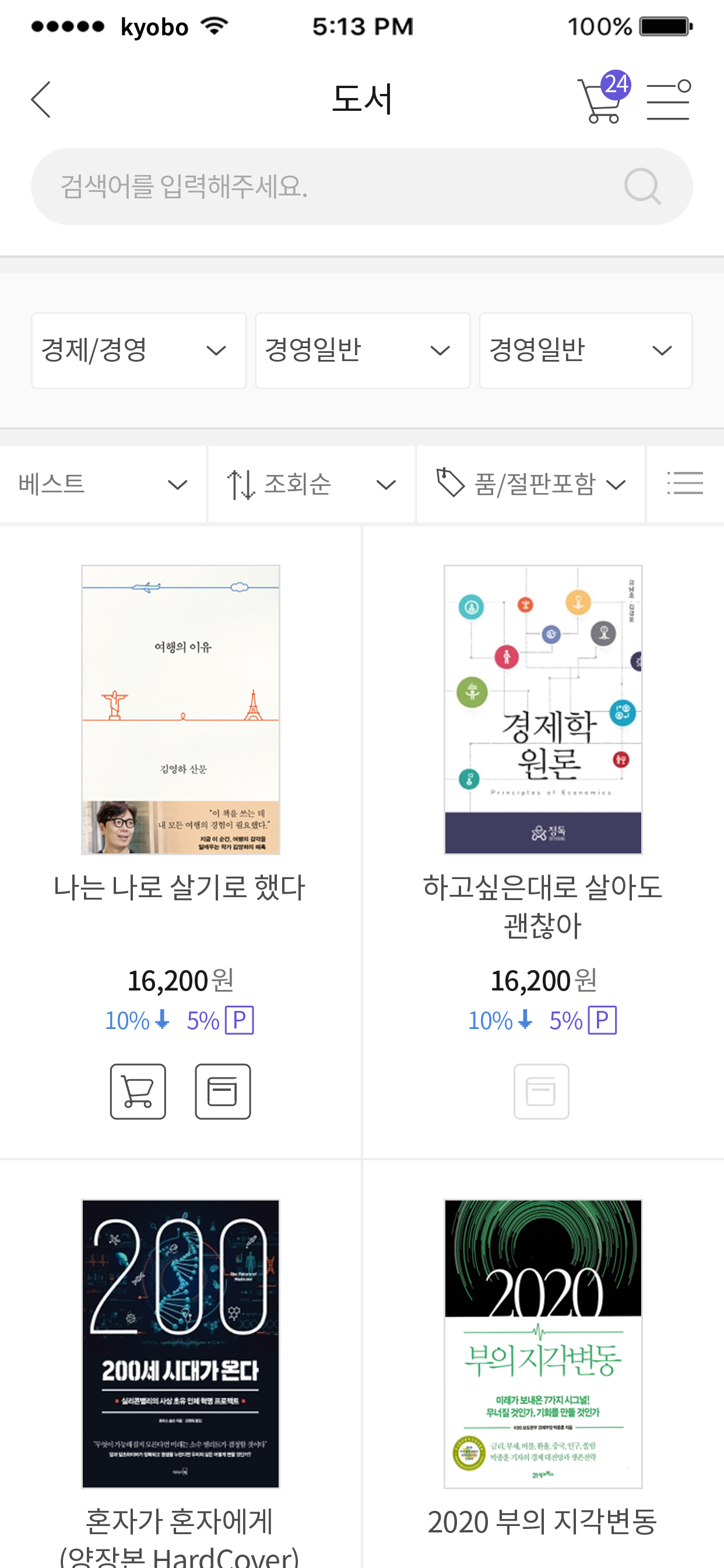The height and width of the screenshot is (1568, 724).
Task: Change the 조회순 sort order
Action: (x=311, y=485)
